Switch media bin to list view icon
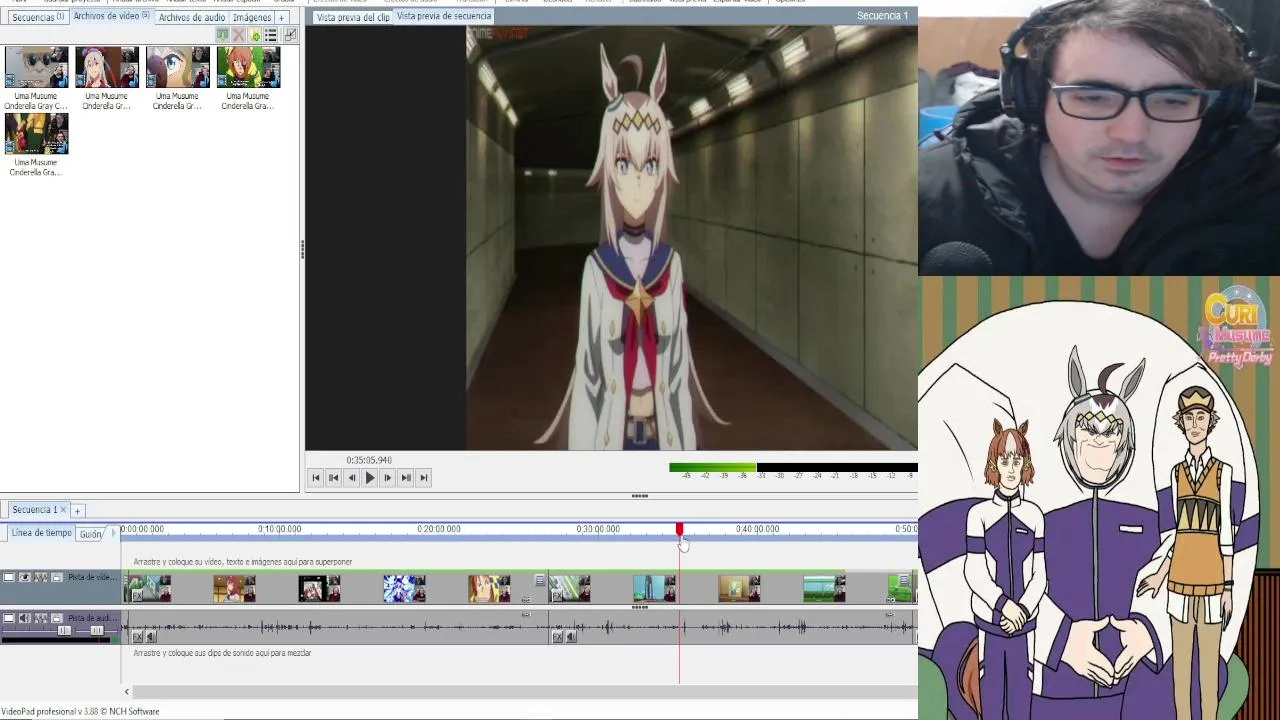 pos(271,35)
